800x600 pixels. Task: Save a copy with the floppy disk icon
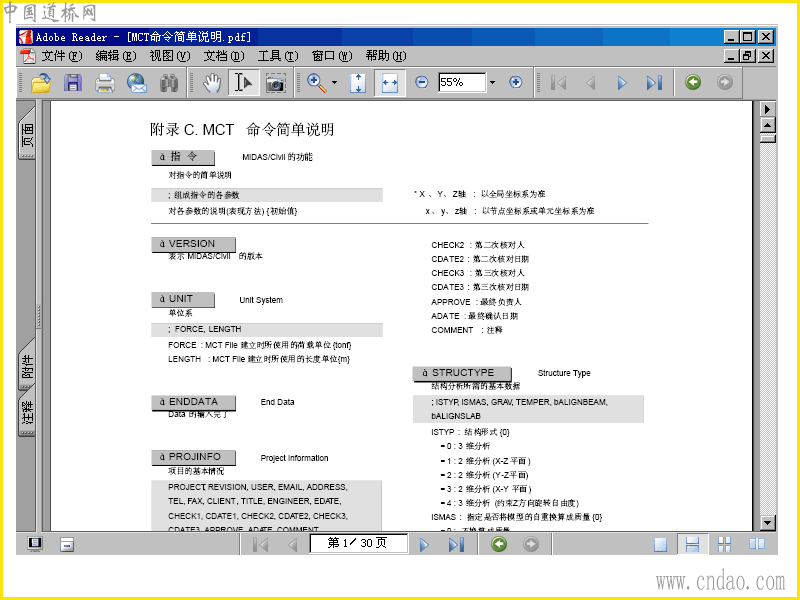(73, 83)
